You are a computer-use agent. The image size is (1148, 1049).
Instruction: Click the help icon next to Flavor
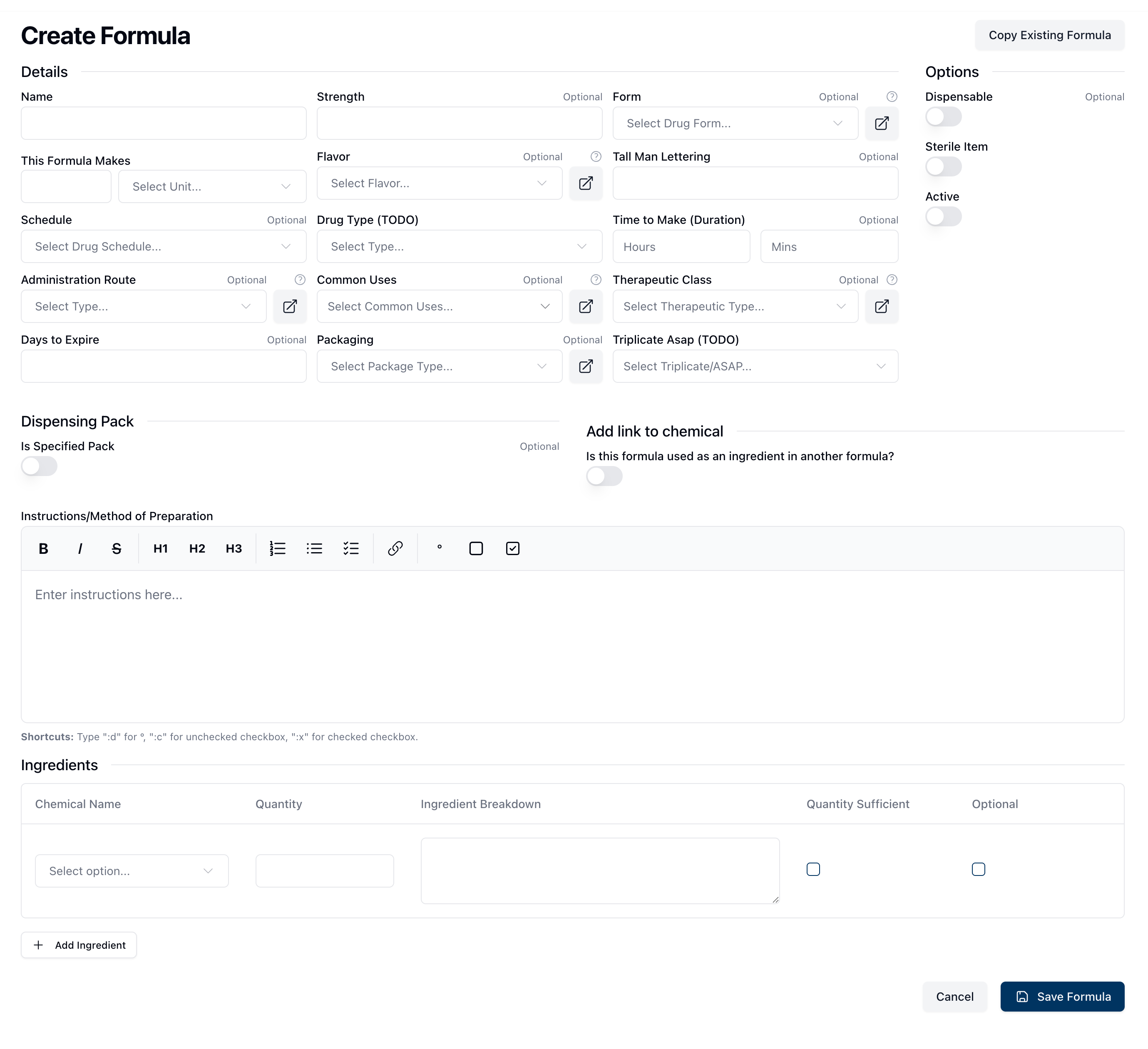click(596, 156)
